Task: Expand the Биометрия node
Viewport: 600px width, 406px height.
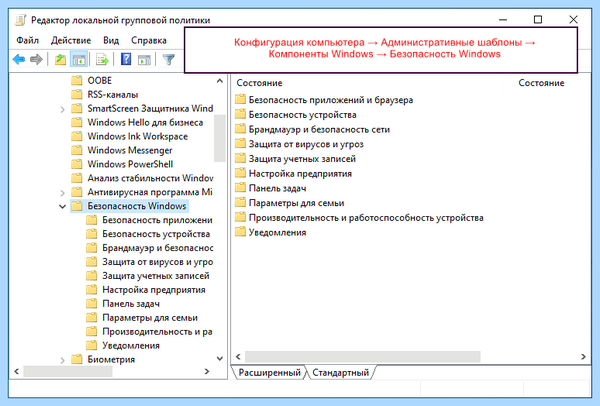Action: (62, 360)
